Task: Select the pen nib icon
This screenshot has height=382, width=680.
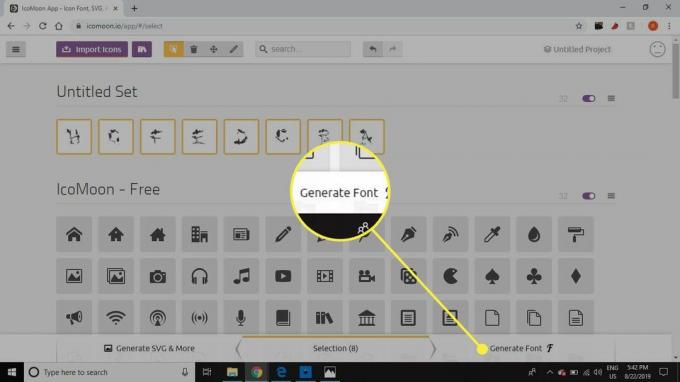Action: (409, 235)
